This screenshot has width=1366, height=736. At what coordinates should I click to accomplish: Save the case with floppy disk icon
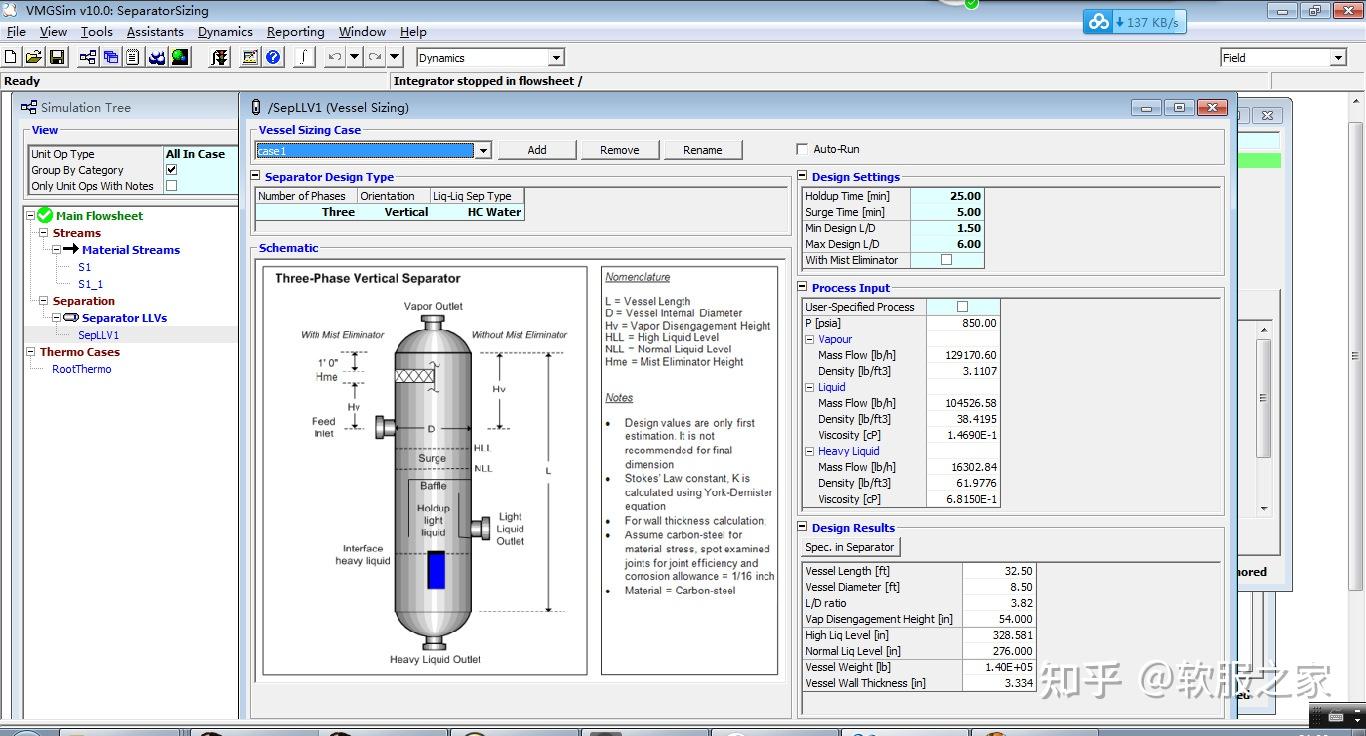pyautogui.click(x=57, y=58)
